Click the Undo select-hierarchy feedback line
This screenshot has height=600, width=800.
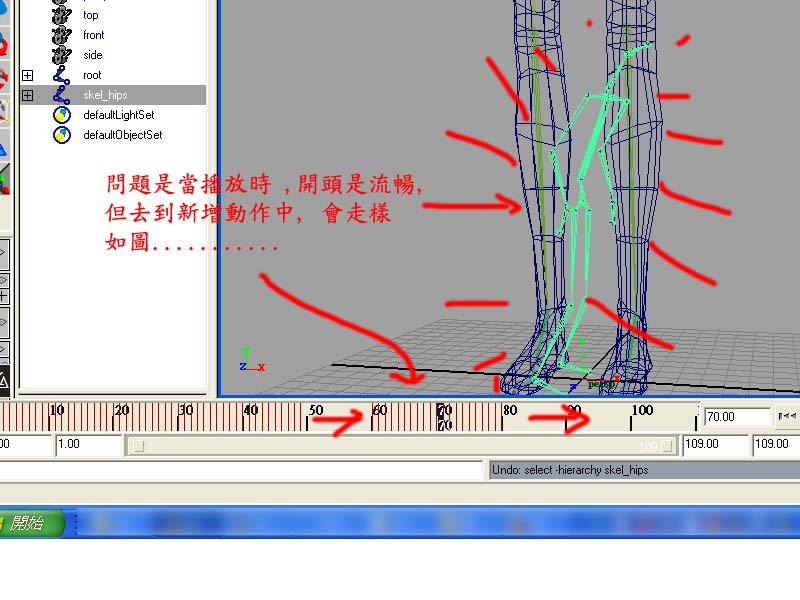pyautogui.click(x=644, y=470)
